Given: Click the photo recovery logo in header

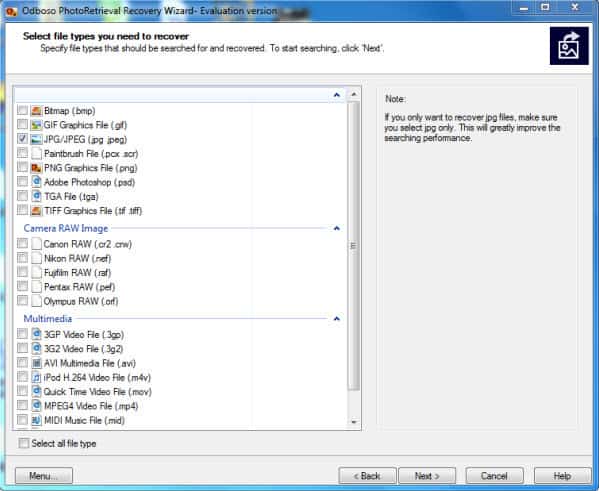Looking at the screenshot, I should [x=569, y=46].
